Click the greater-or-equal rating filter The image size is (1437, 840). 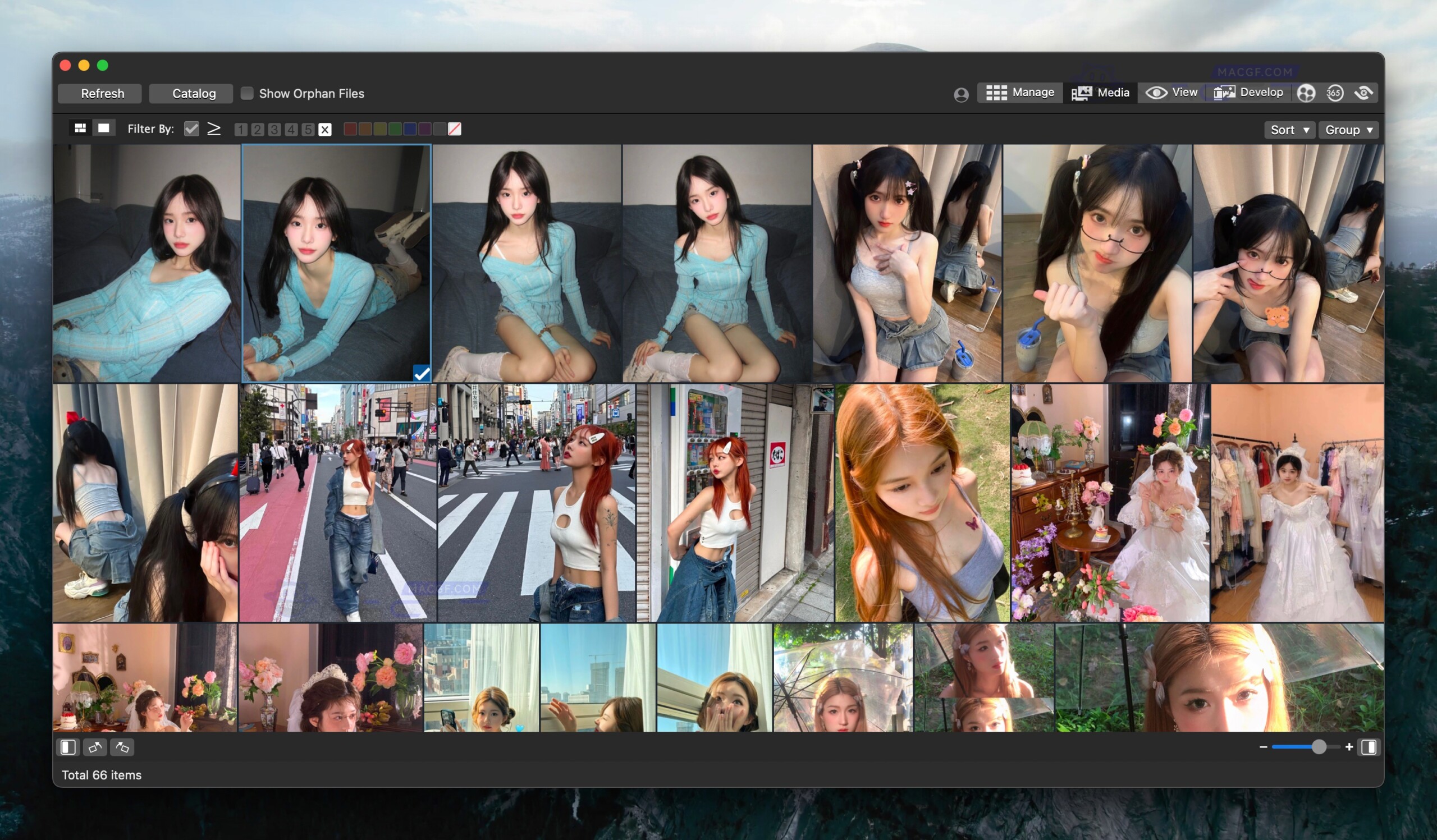tap(213, 129)
